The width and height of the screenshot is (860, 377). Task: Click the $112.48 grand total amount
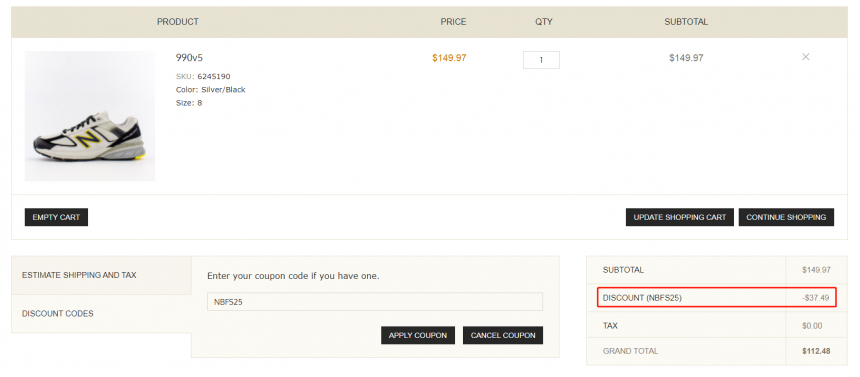point(816,351)
